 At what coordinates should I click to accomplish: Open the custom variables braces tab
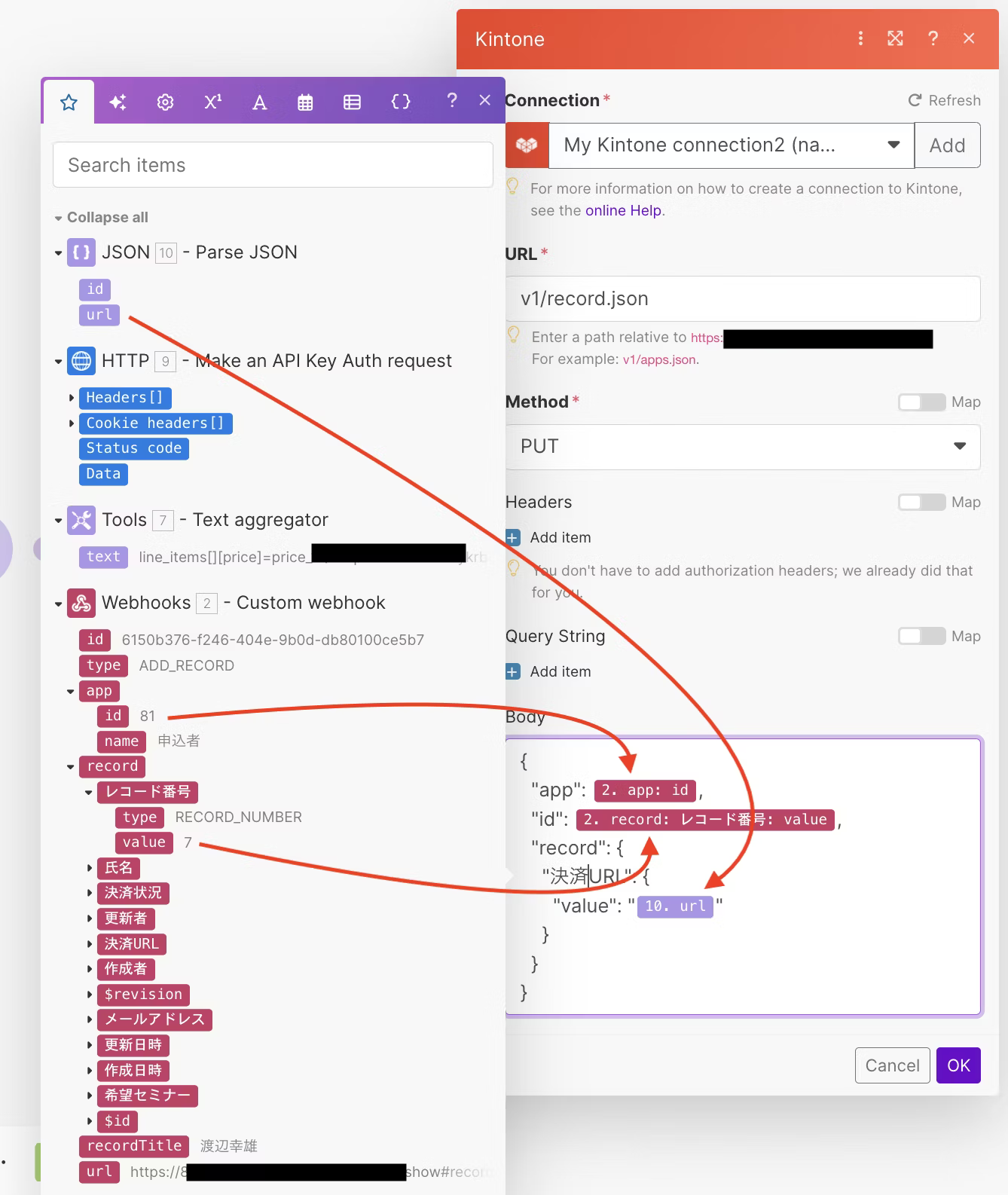click(401, 102)
